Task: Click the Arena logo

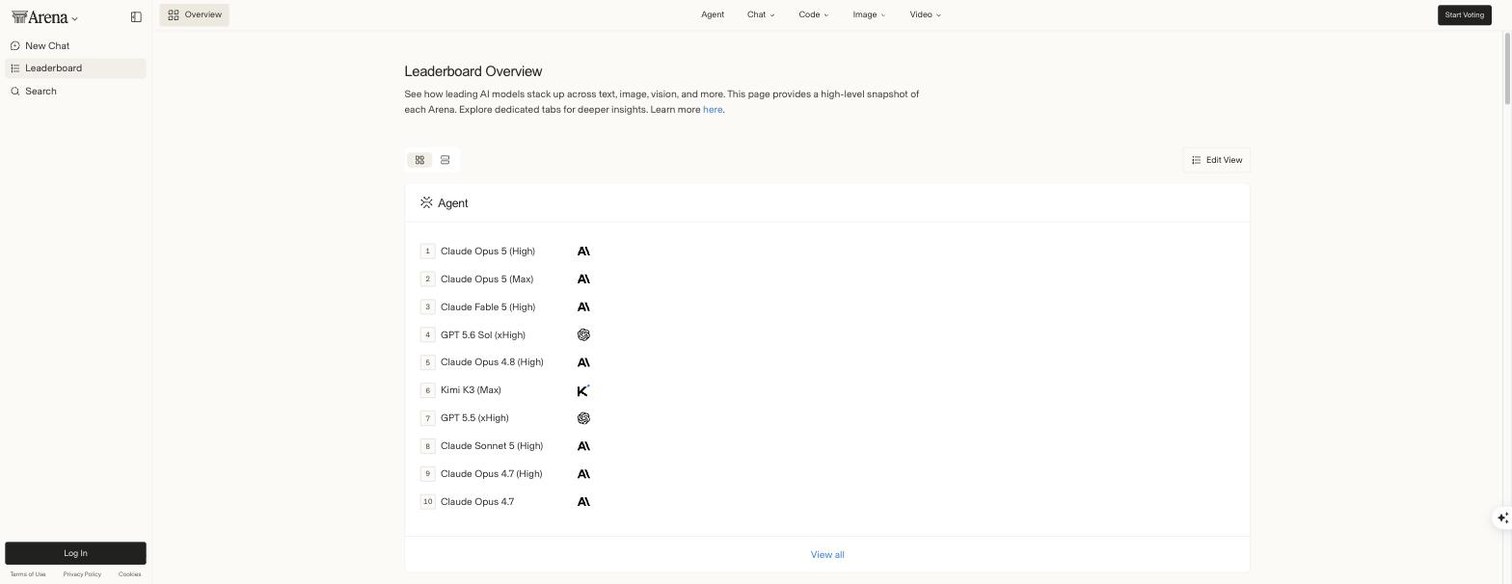Action: [x=40, y=17]
